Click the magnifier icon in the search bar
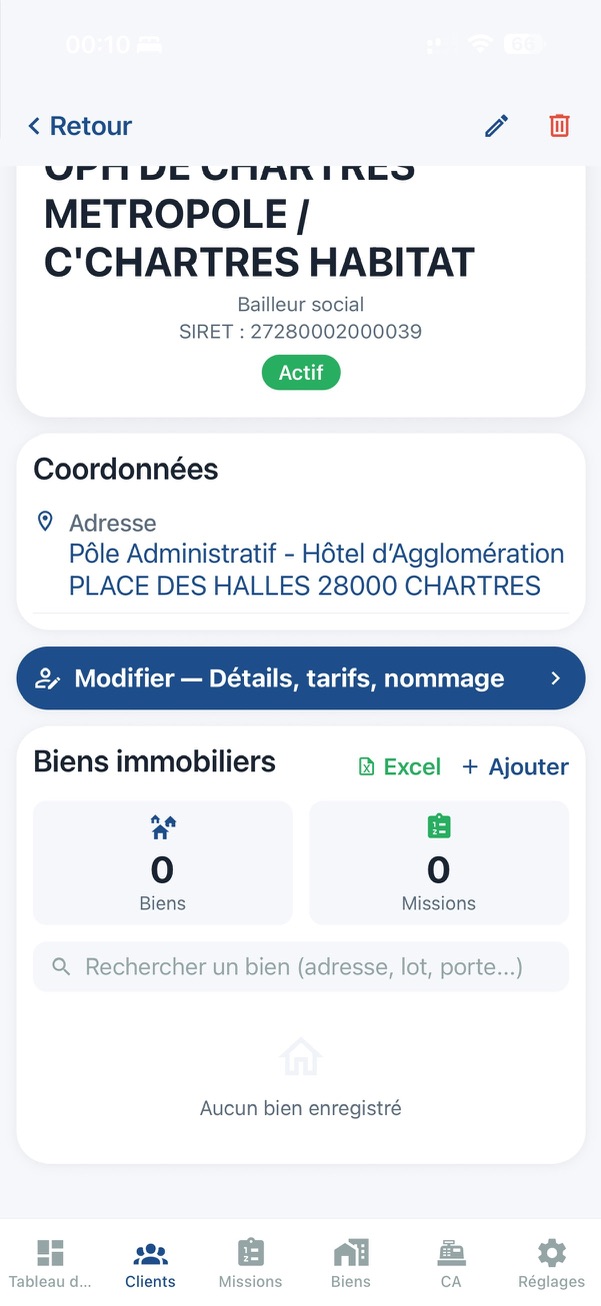 pos(61,966)
